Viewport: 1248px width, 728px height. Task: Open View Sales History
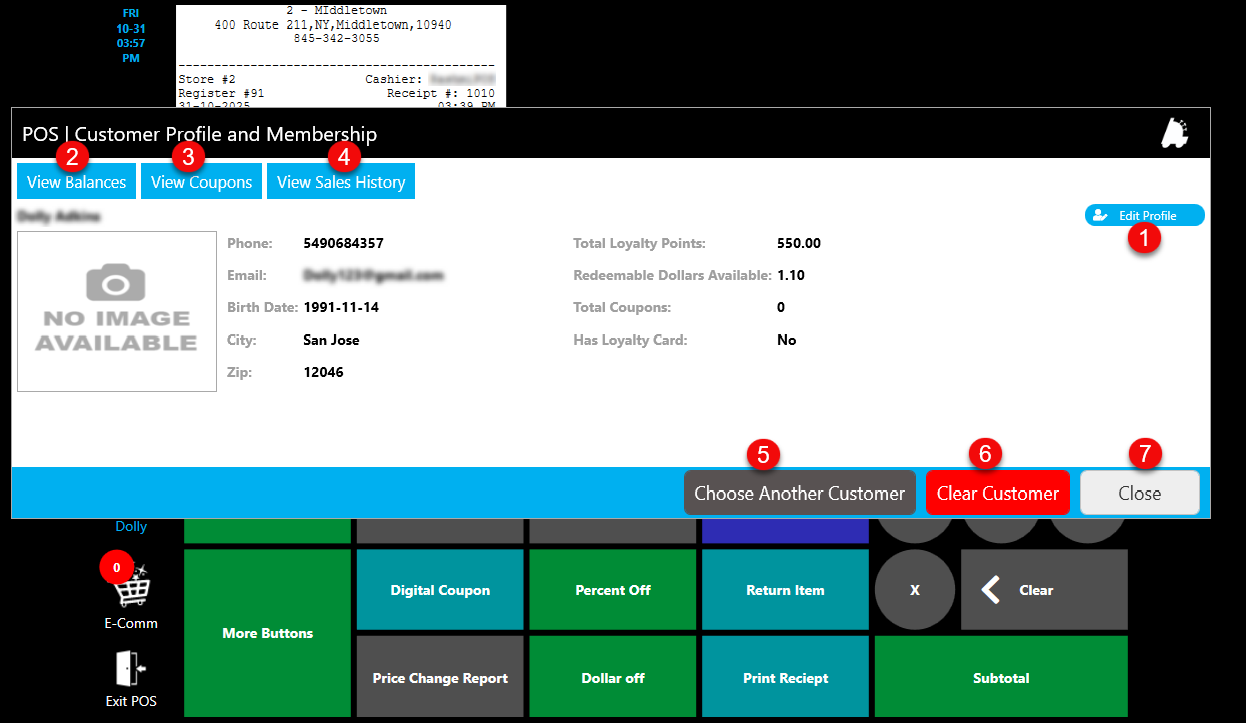[x=340, y=182]
